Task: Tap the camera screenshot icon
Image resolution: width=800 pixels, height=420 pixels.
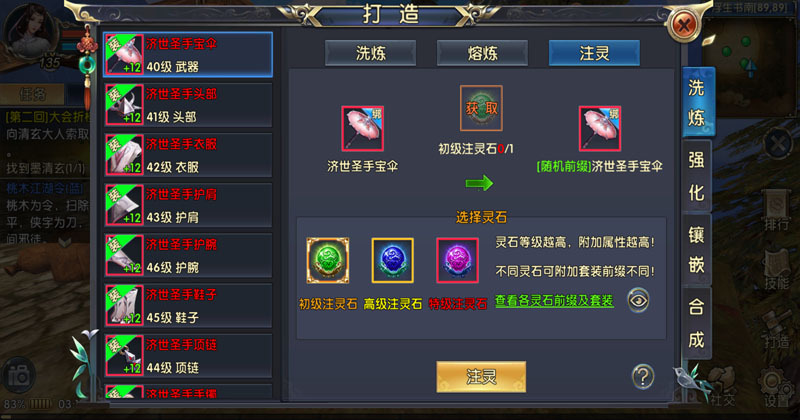Action: coord(18,377)
